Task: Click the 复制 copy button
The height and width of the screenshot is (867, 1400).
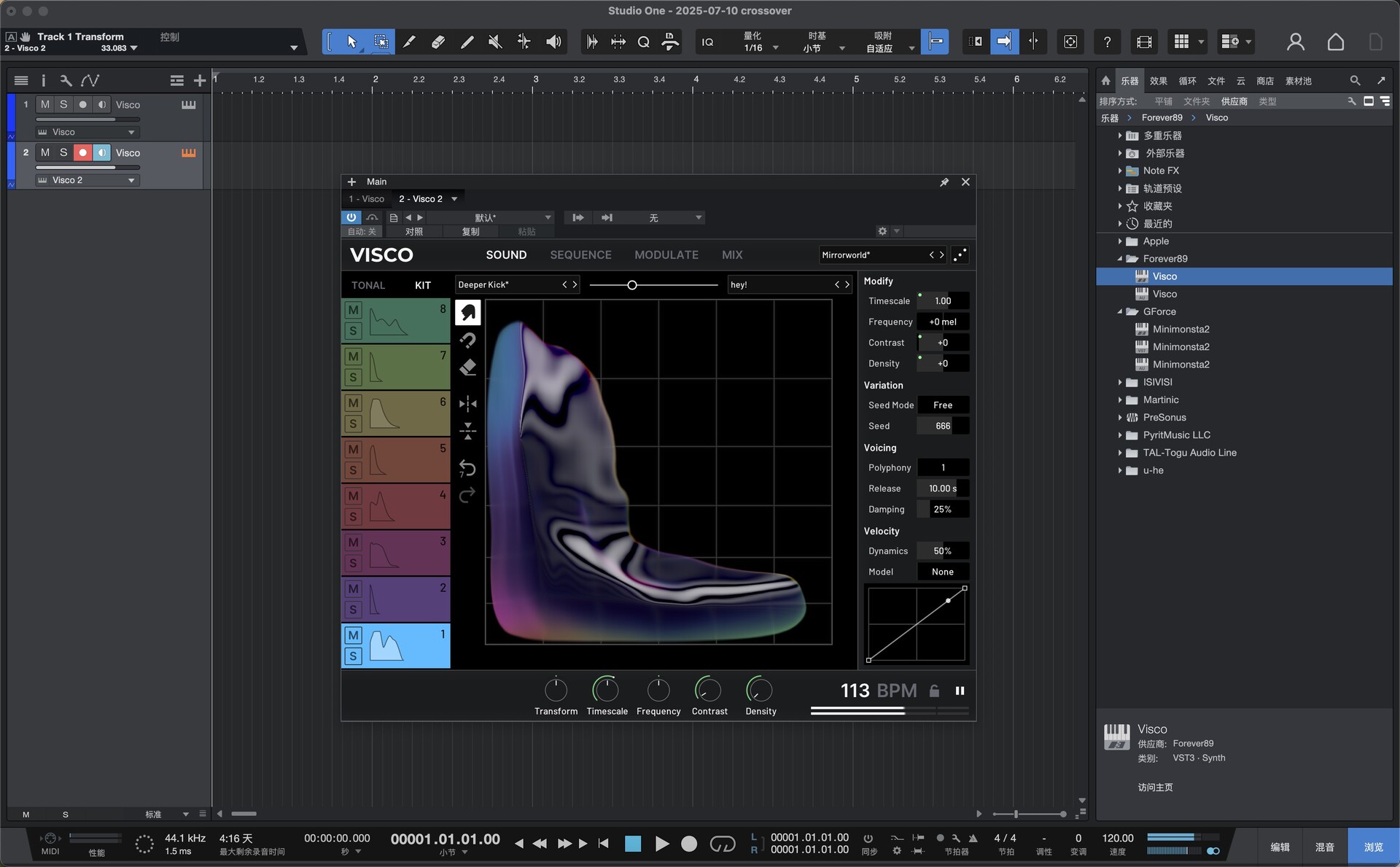Action: tap(470, 231)
